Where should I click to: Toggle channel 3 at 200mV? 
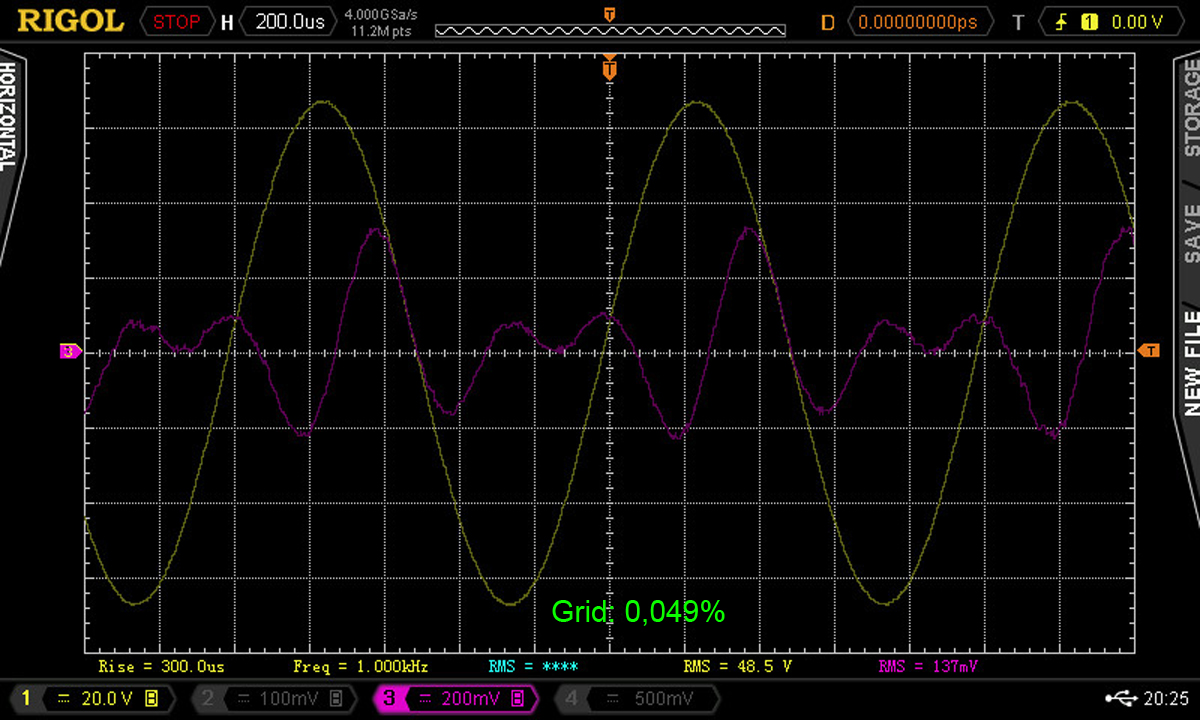coord(452,698)
